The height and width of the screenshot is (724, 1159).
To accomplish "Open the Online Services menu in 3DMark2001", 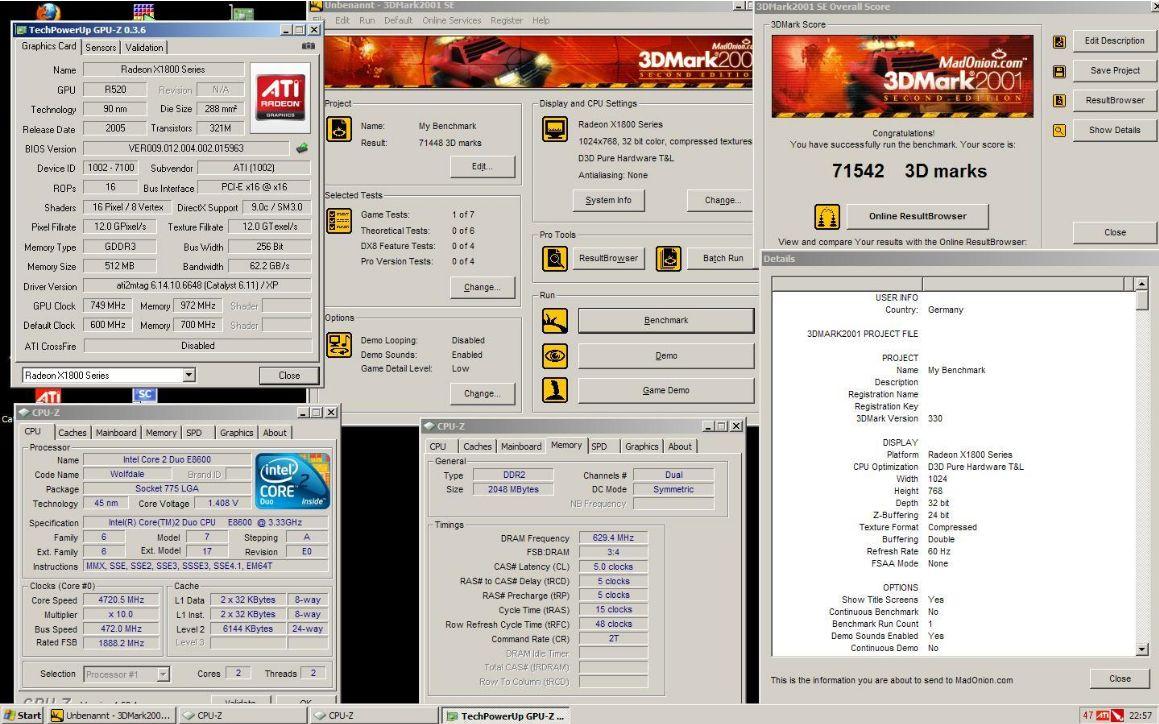I will click(x=452, y=21).
